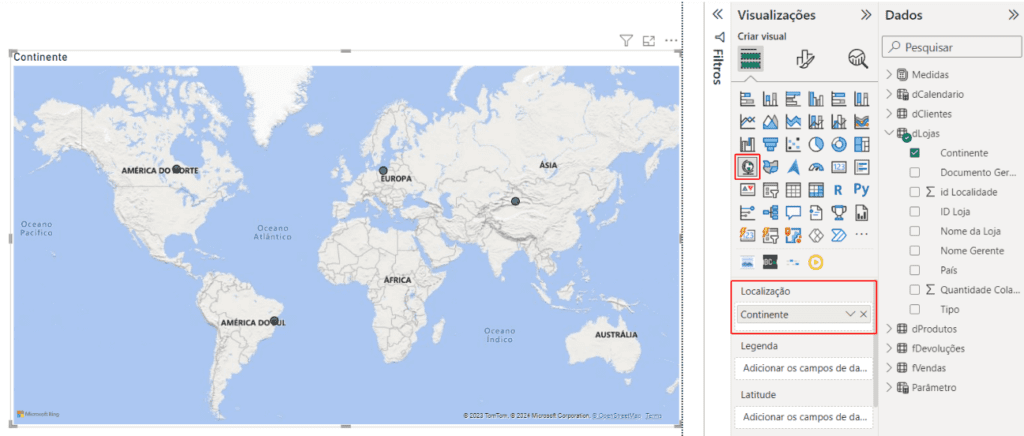Screen dimensions: 1024x436
Task: Choose the Slicer visual
Action: 771,190
